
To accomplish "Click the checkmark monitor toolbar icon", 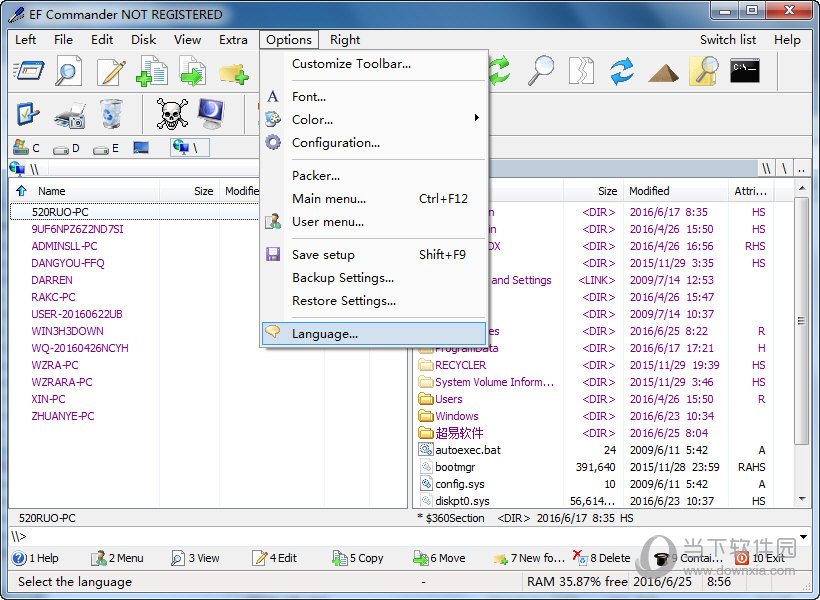I will (x=28, y=114).
